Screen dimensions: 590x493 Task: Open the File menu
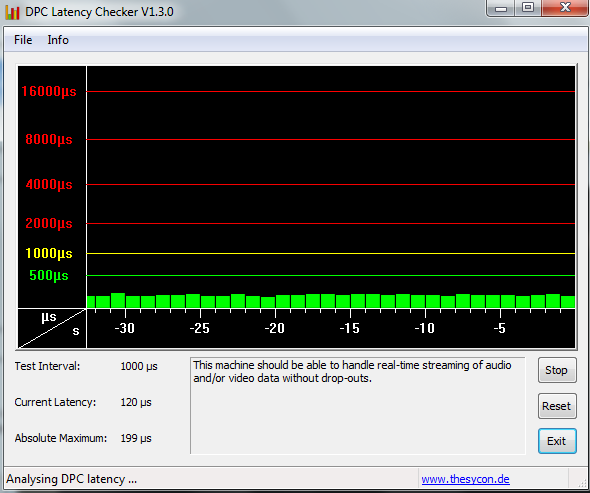(23, 40)
